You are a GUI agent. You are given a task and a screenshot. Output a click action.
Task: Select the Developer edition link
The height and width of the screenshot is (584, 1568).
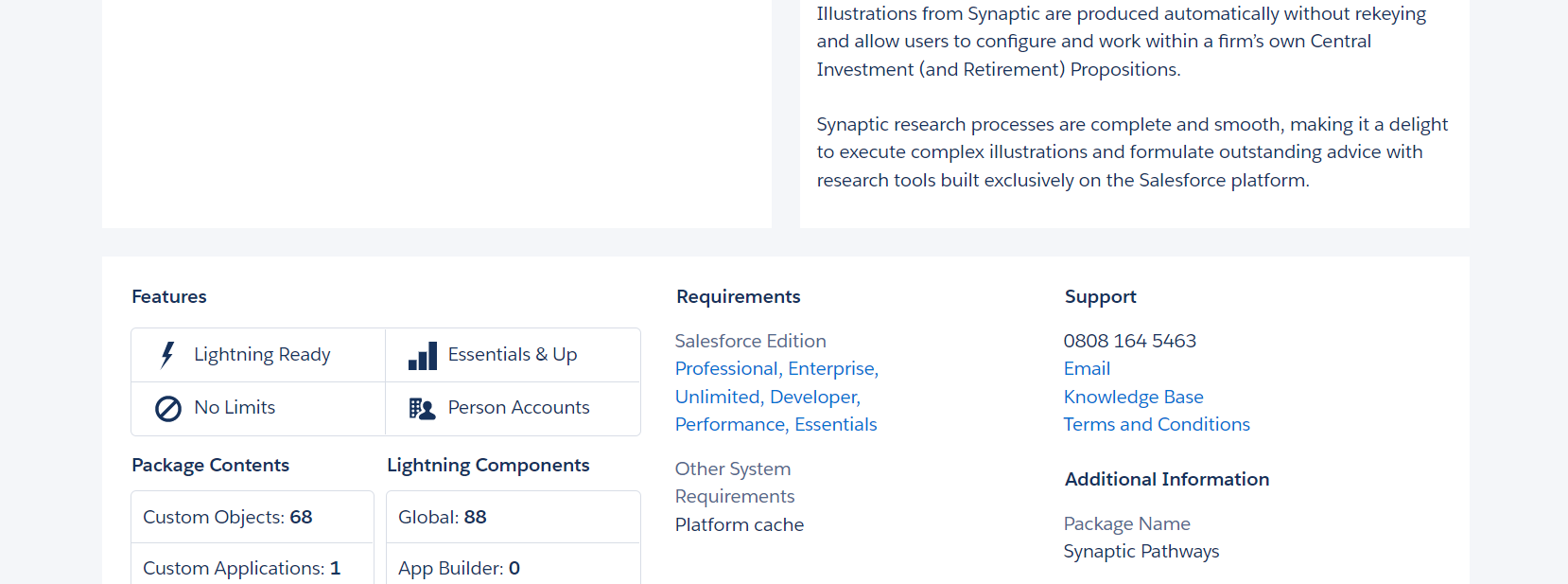[813, 398]
